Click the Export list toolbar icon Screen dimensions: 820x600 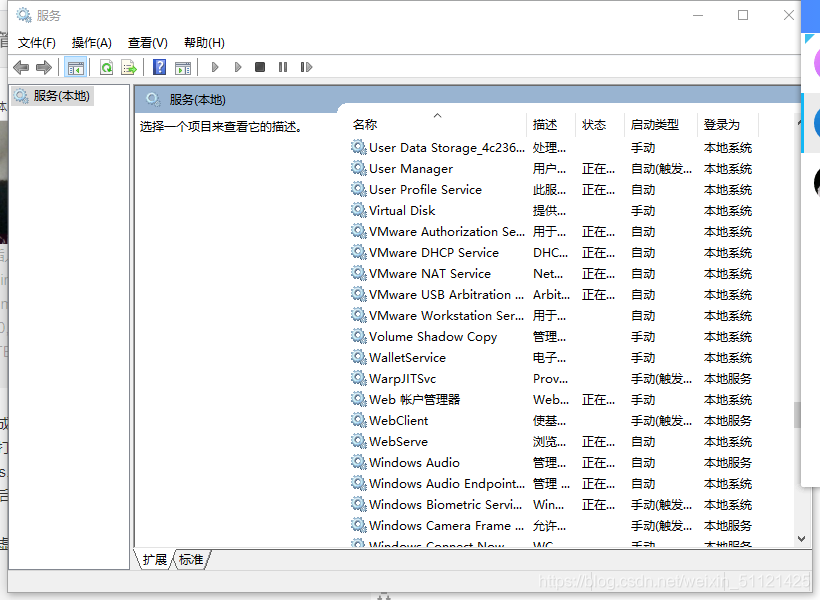pos(129,67)
